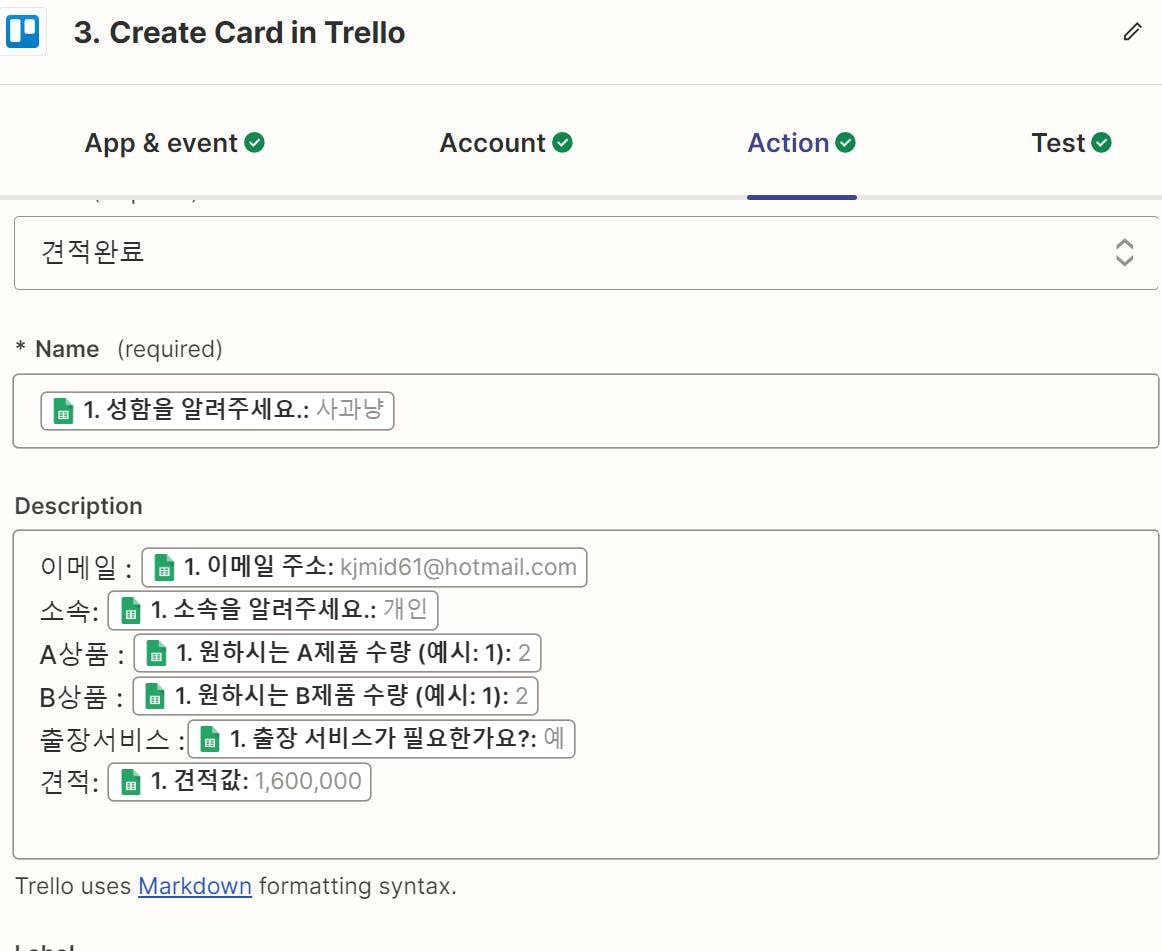Click Sheets icon beside 소속을 알려주세요 pill
This screenshot has width=1162, height=951.
[x=130, y=610]
